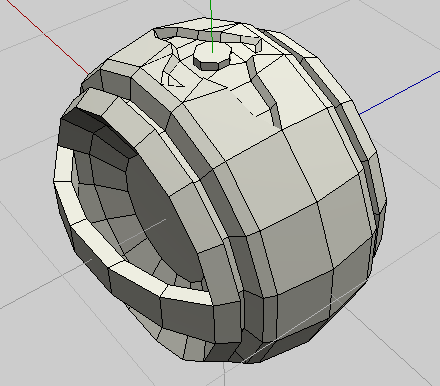Select the hexagonal knob on top of mesh

point(212,57)
